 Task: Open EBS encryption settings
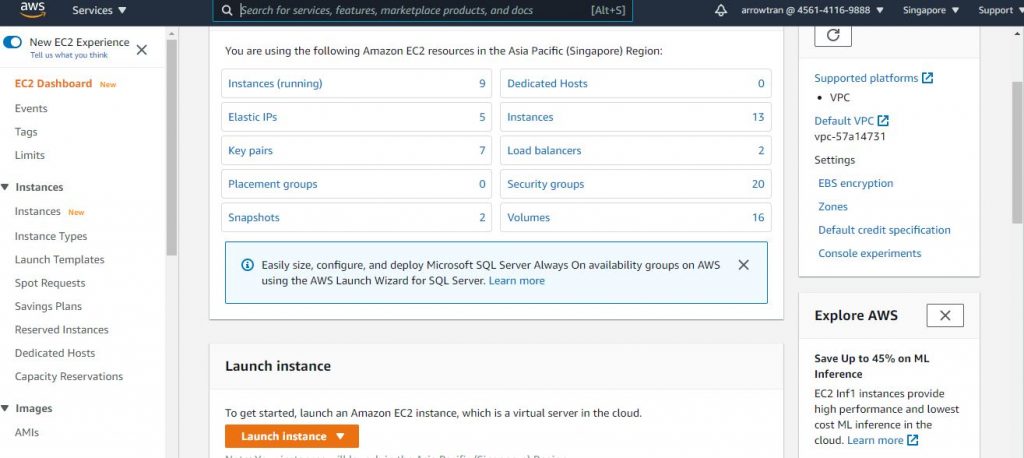click(856, 184)
